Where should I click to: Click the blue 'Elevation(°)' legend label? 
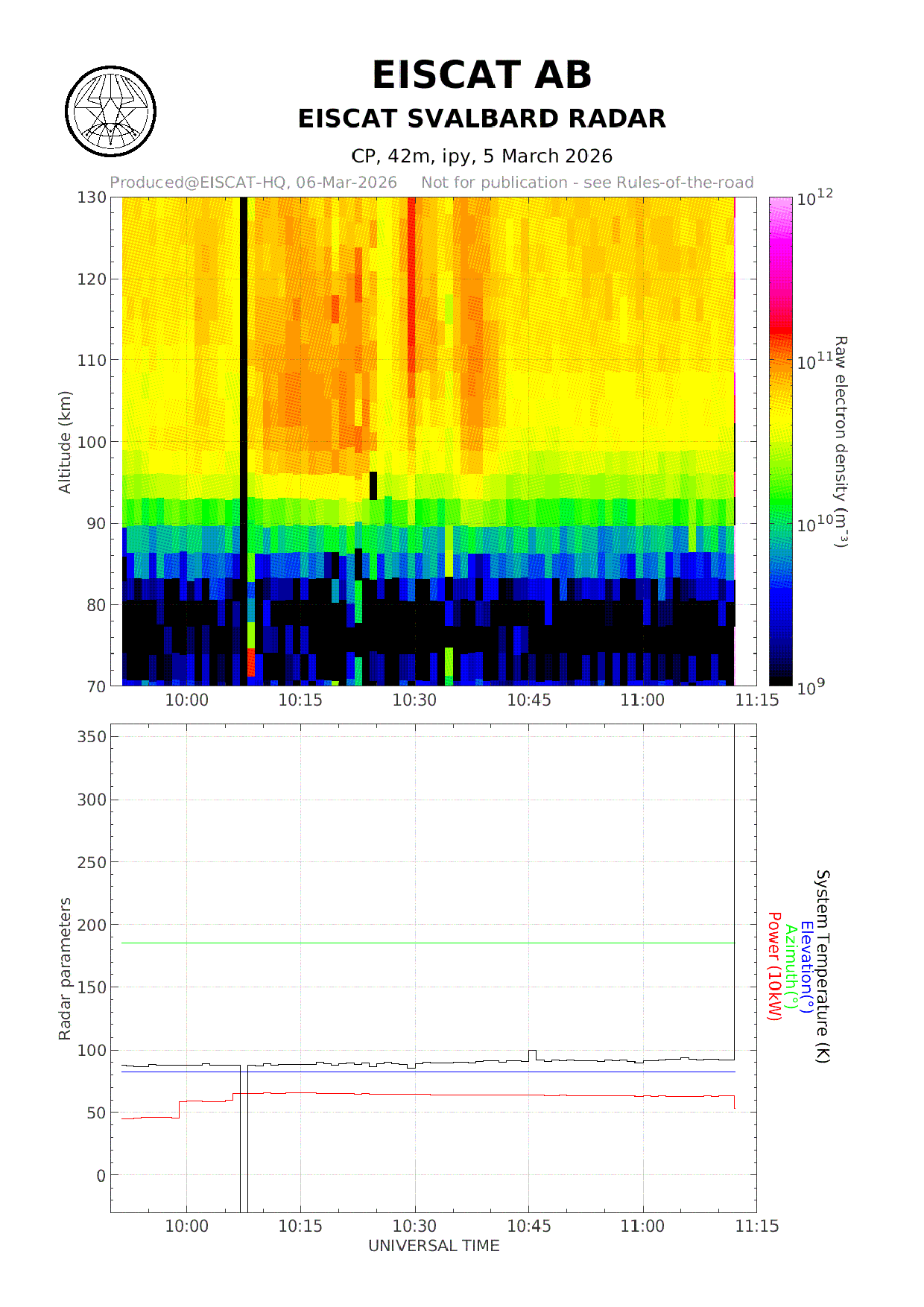point(806,966)
